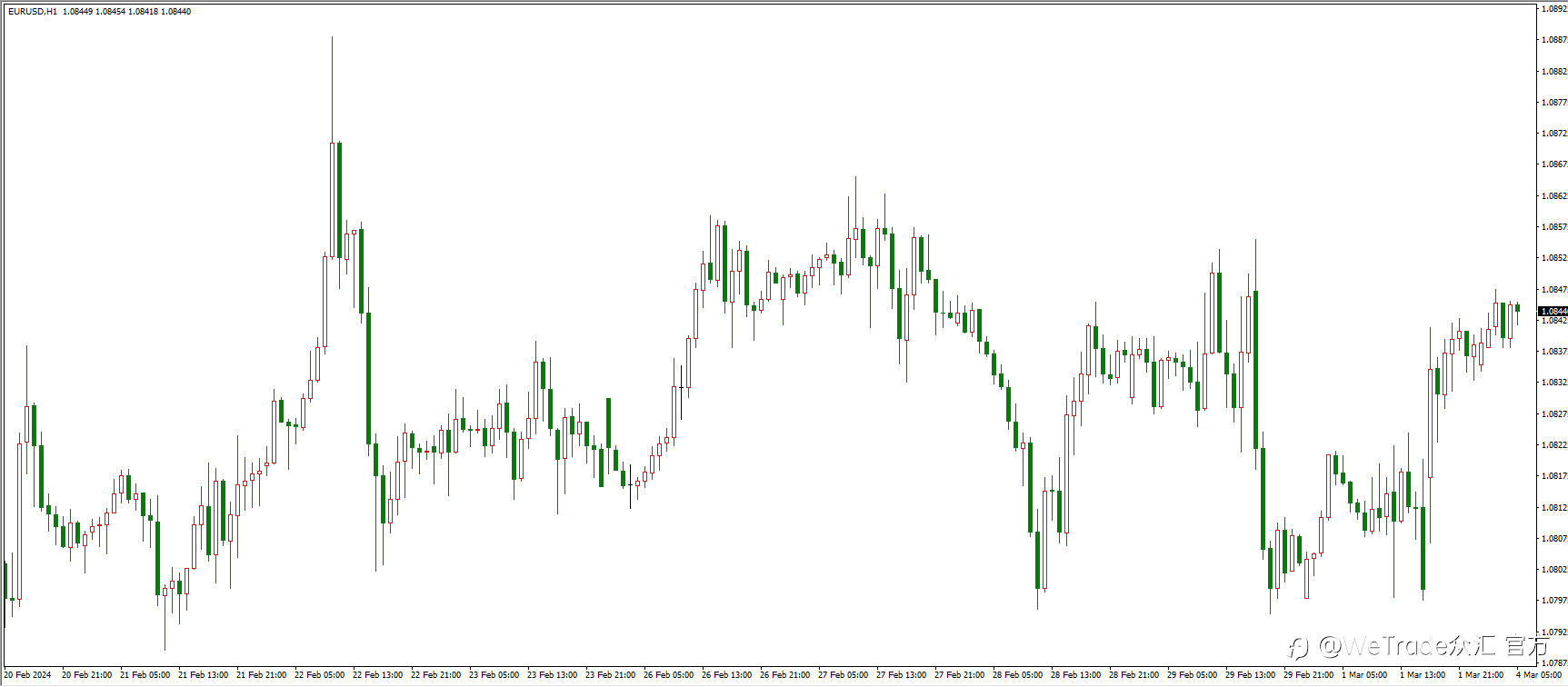Click the 1.0887 price axis label

(x=1554, y=40)
